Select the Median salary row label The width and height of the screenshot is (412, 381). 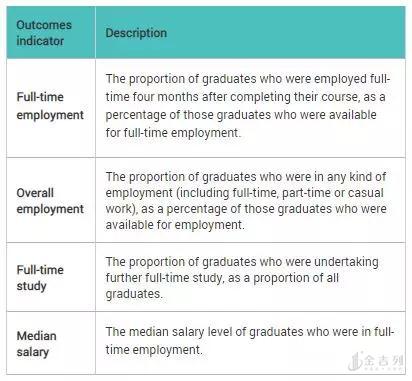(36, 344)
